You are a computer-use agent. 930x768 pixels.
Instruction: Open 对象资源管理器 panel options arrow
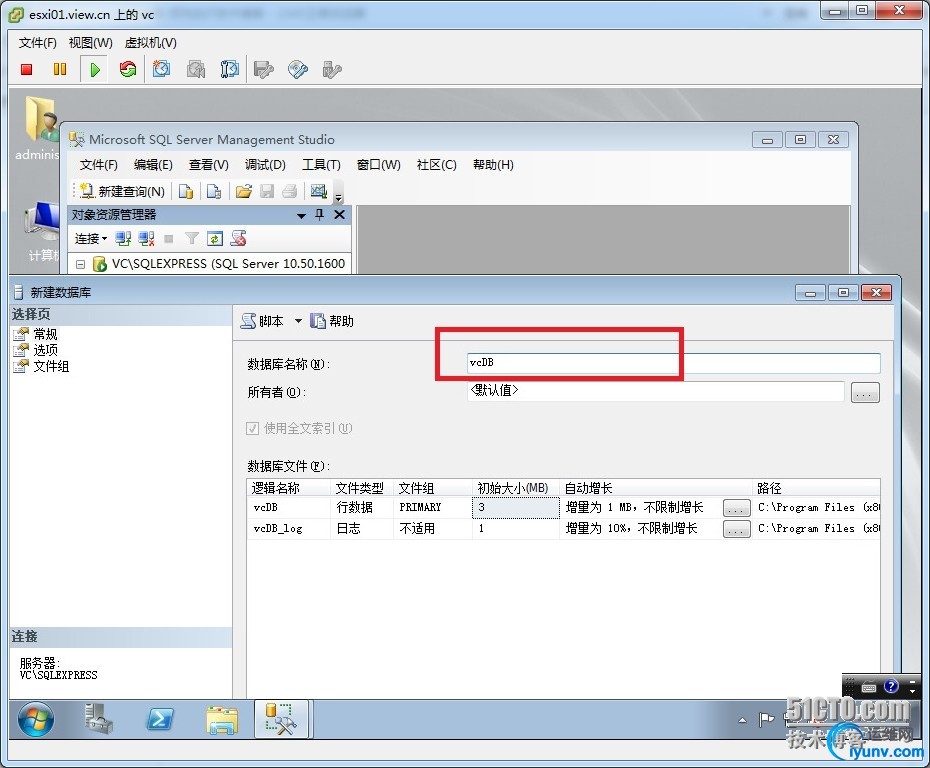pos(301,216)
